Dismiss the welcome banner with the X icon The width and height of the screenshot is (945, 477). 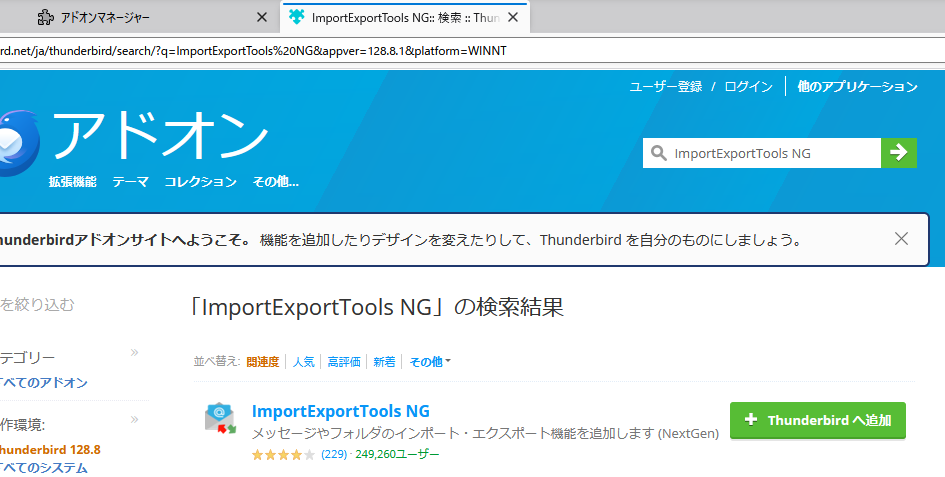901,239
